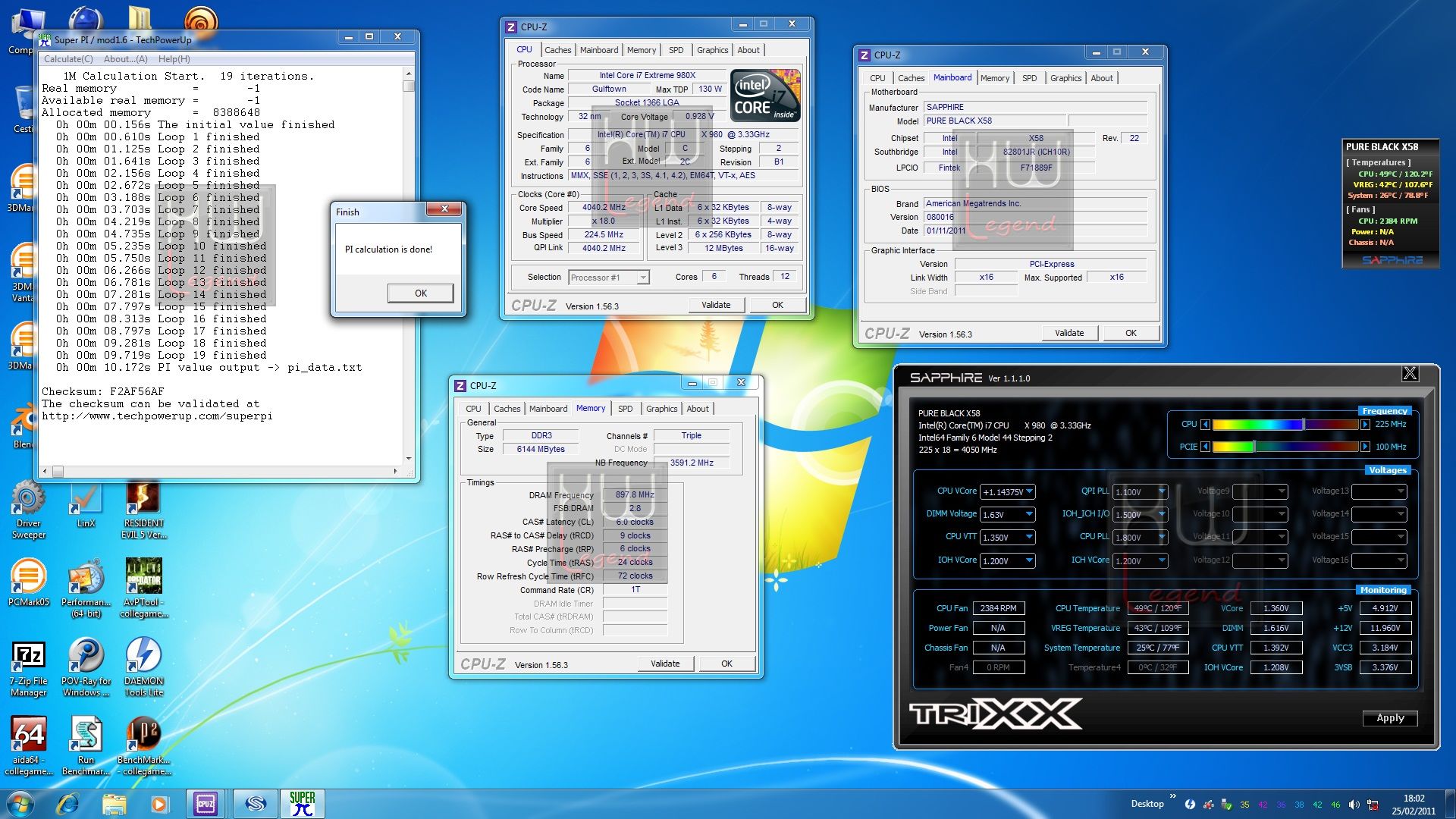Open the BenchMark collegame desktop icon
1456x819 pixels.
click(143, 746)
